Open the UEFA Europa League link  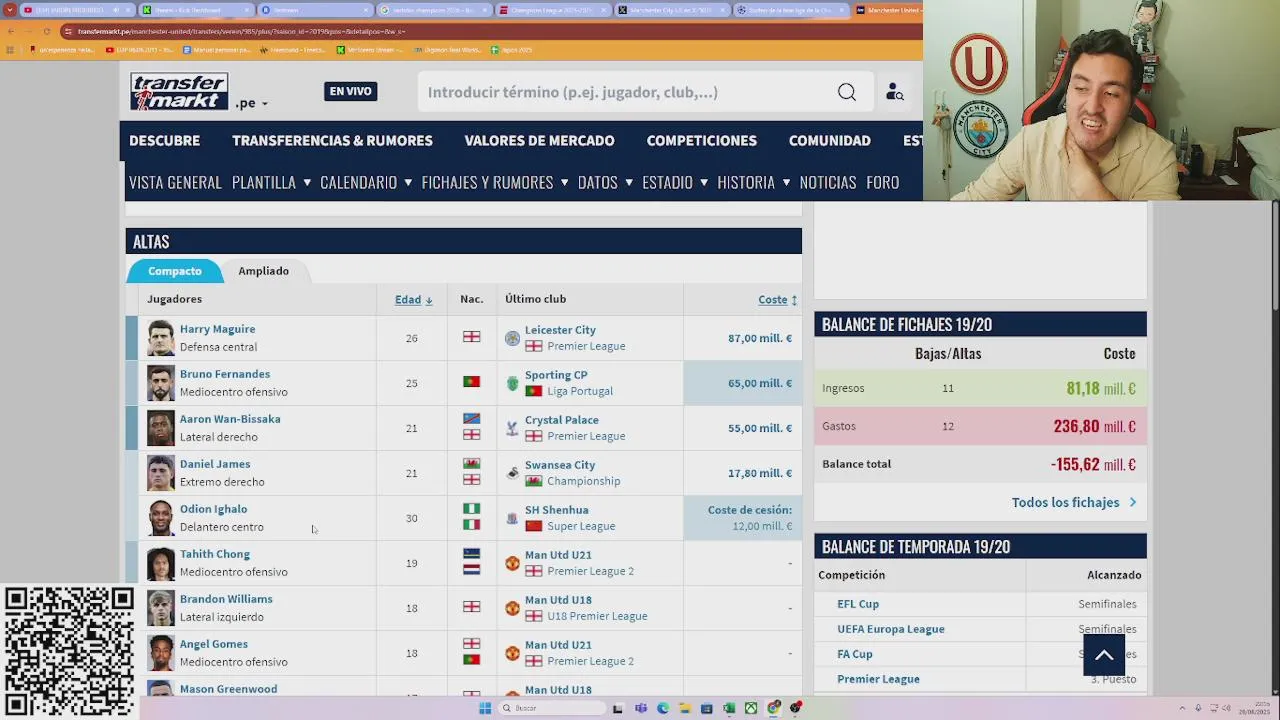click(891, 629)
